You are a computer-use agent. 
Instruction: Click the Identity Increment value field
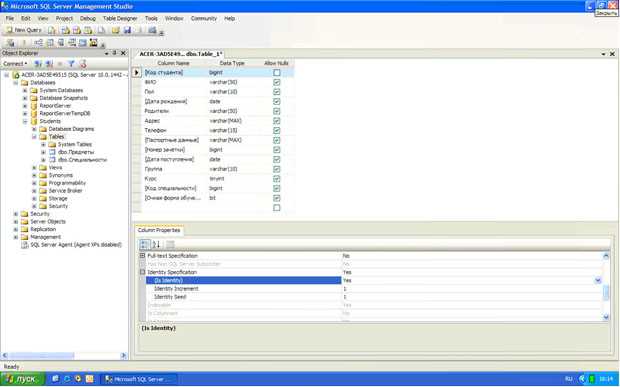coord(471,289)
